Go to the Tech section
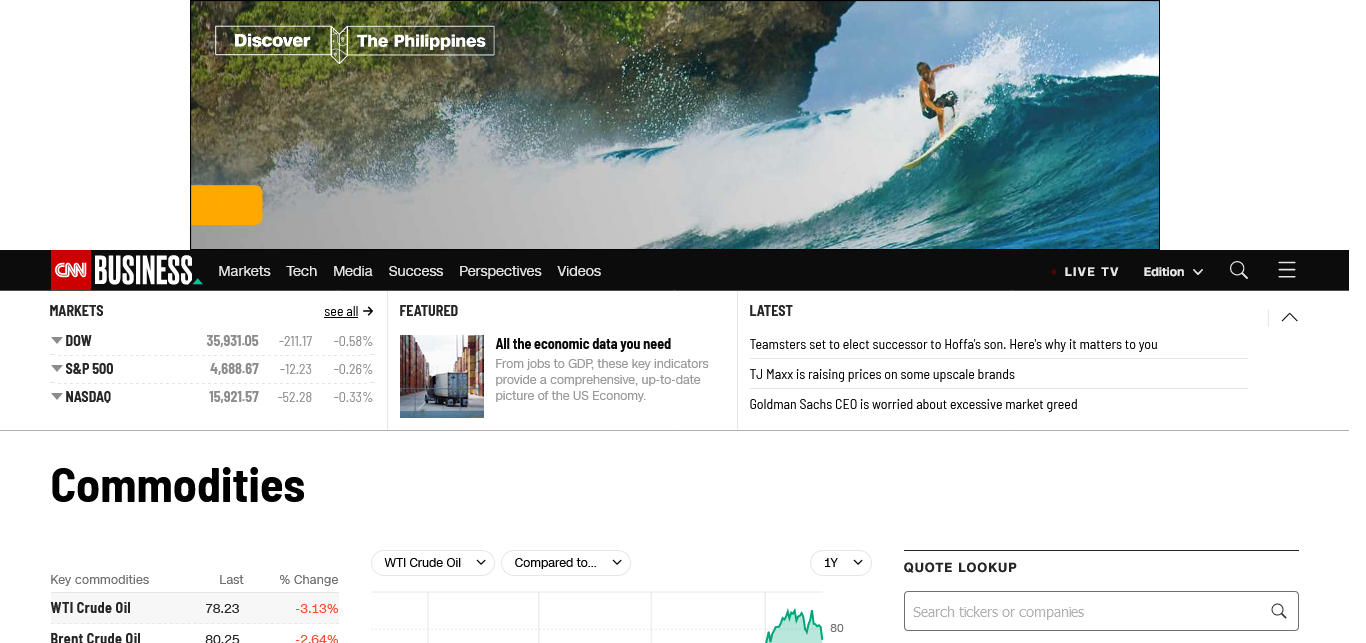This screenshot has height=643, width=1366. [x=301, y=271]
